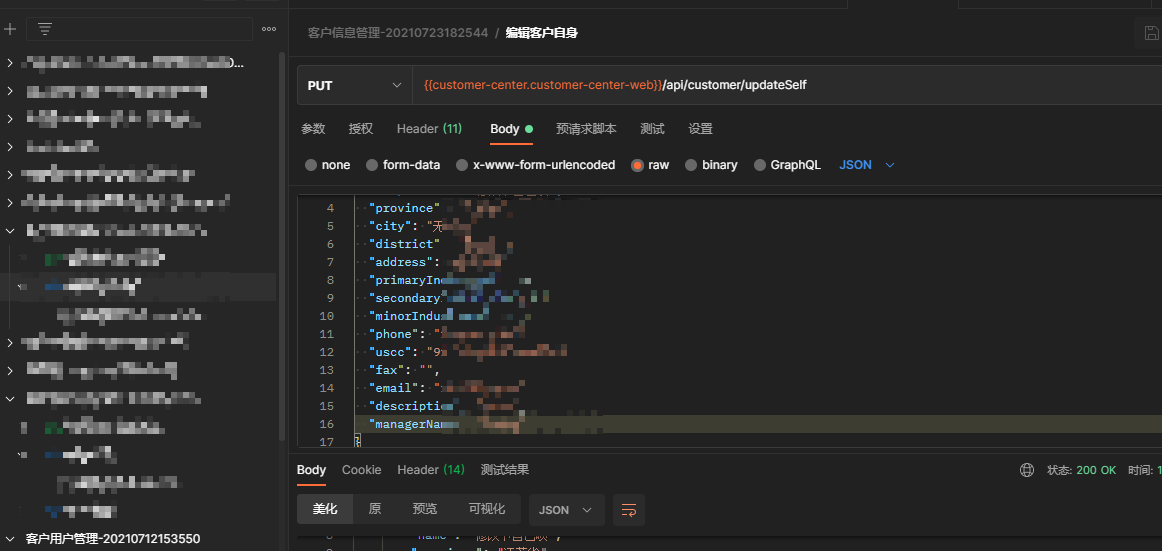The height and width of the screenshot is (551, 1162).
Task: Open the 参数 request tab
Action: pyautogui.click(x=313, y=129)
